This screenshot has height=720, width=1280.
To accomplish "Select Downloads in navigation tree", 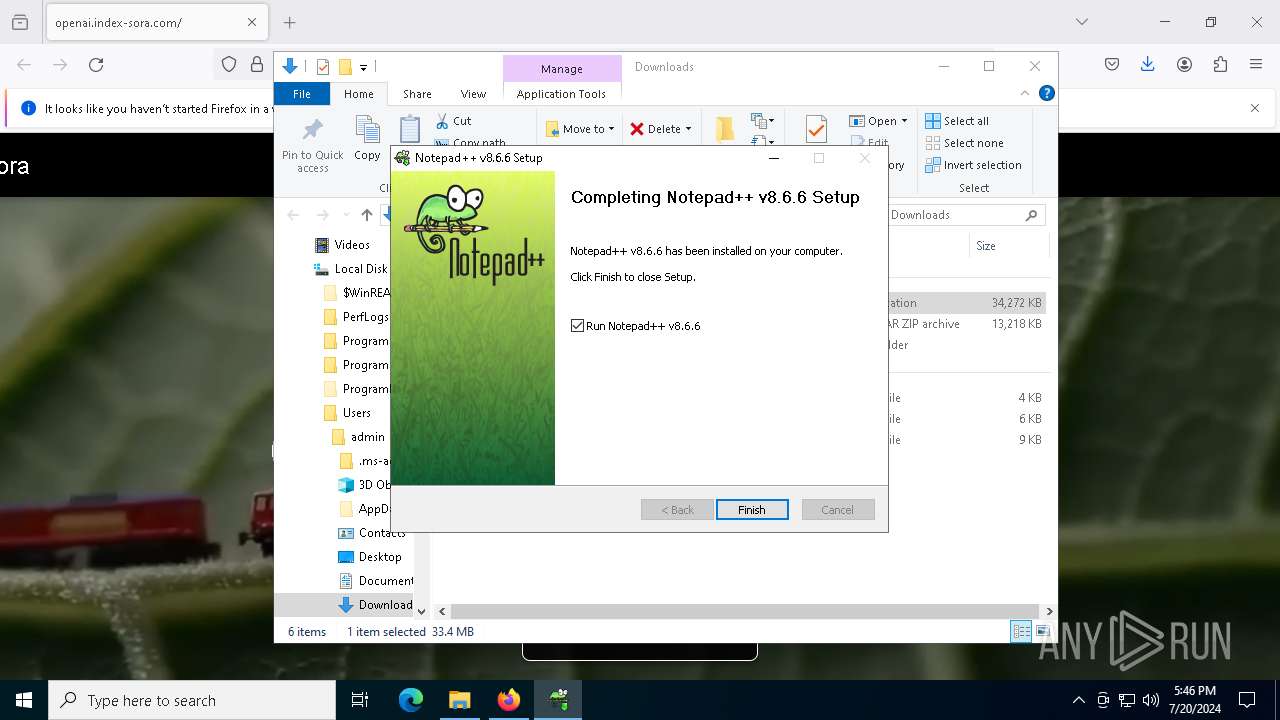I will point(375,605).
